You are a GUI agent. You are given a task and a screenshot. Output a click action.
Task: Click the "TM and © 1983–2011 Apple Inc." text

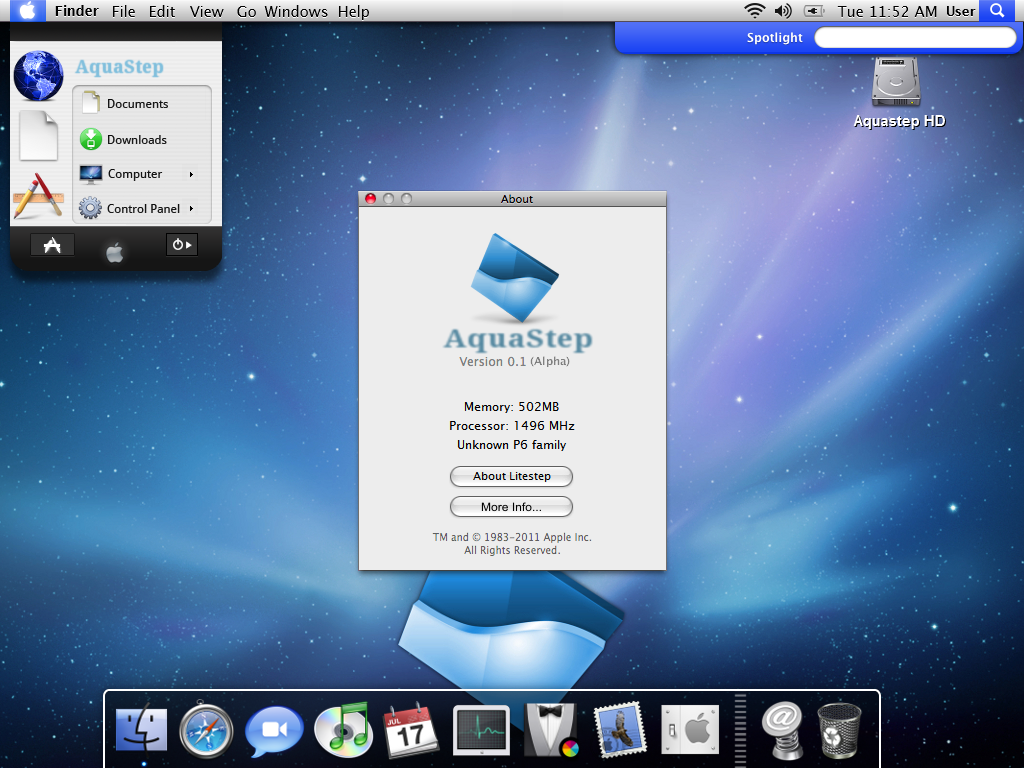(512, 537)
